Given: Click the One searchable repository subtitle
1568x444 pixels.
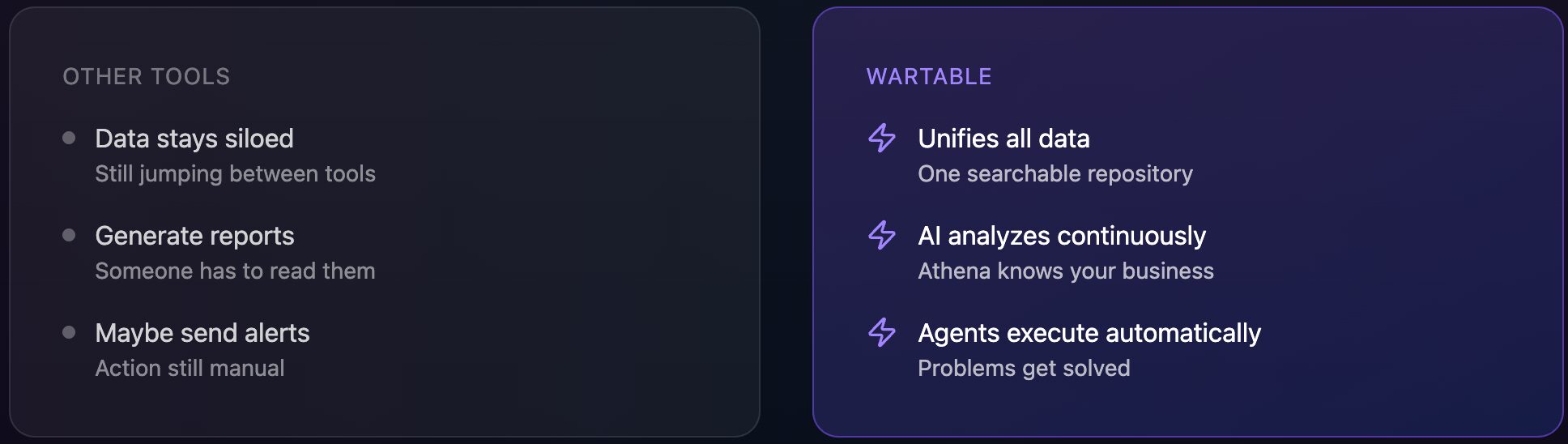Looking at the screenshot, I should point(1055,173).
